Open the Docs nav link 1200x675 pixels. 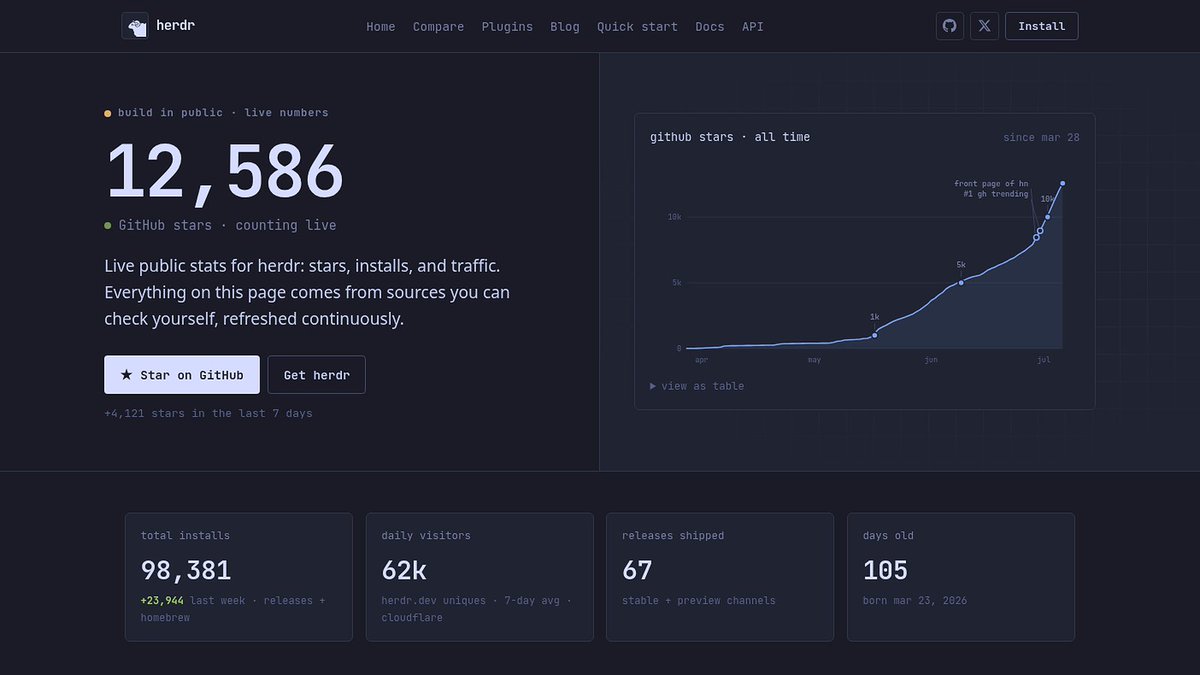710,27
